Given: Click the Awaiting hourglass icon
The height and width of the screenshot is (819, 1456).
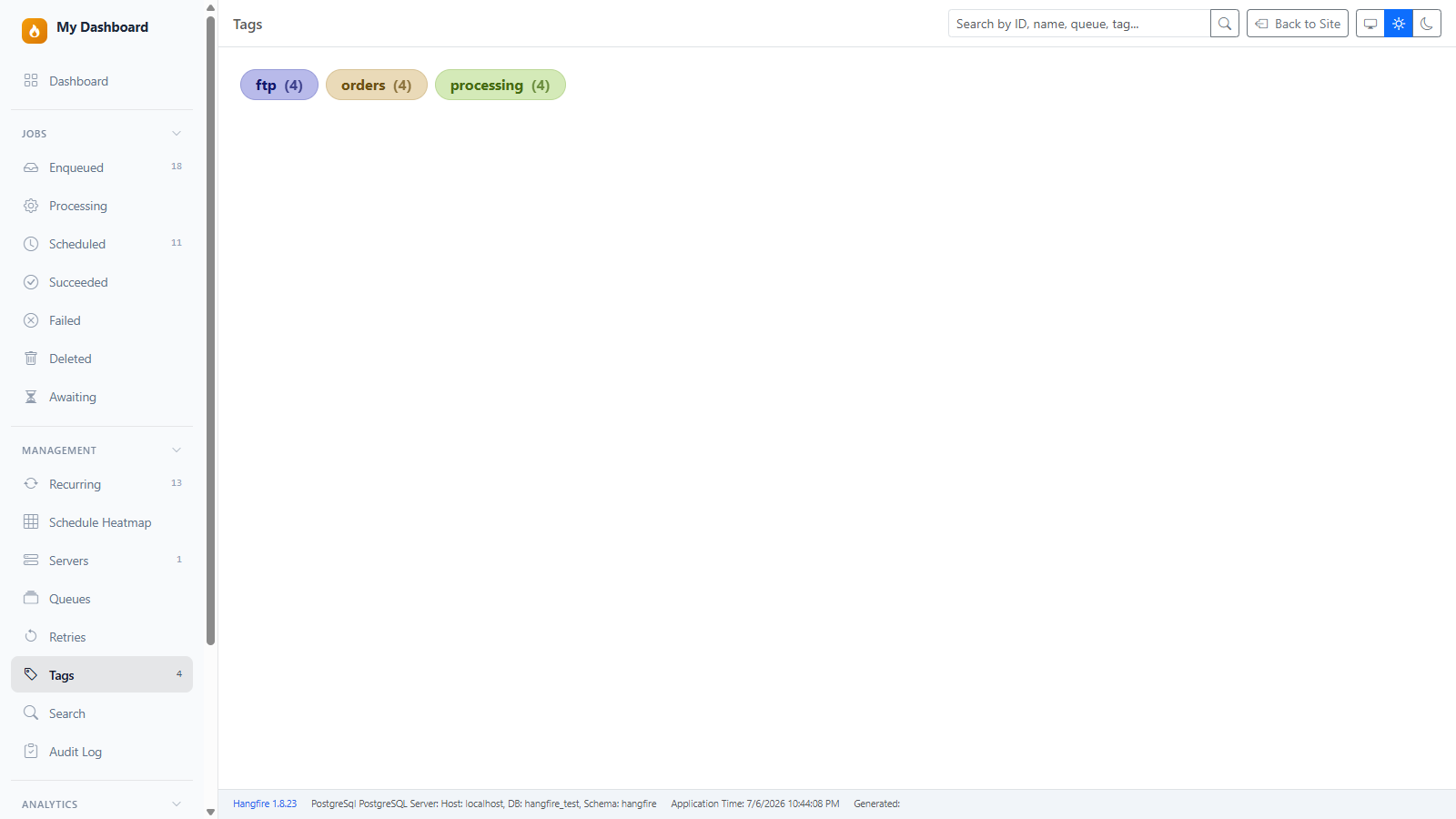Looking at the screenshot, I should click(x=31, y=397).
